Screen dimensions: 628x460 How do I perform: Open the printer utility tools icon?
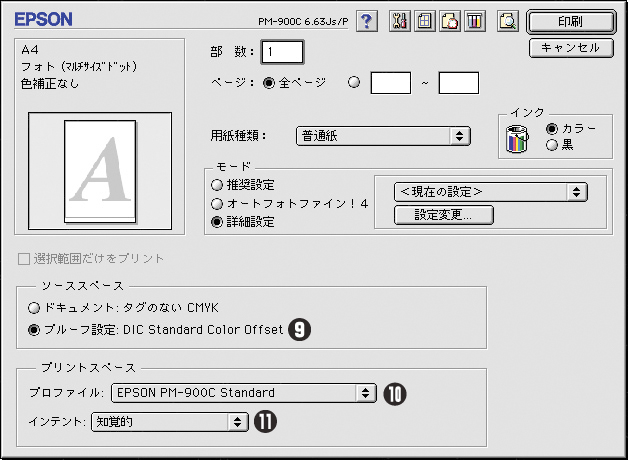point(399,21)
